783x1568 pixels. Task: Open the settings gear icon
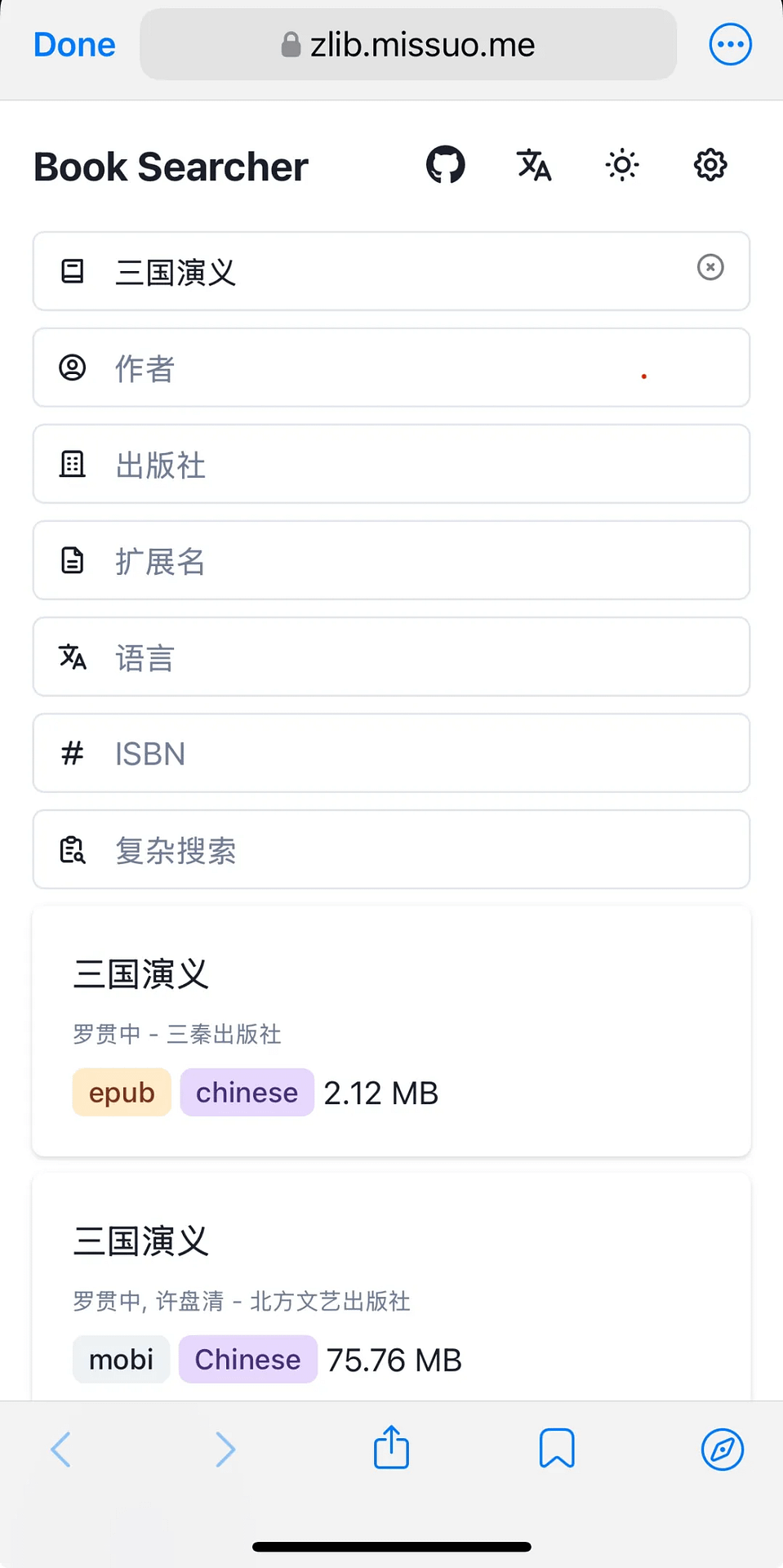[x=710, y=164]
